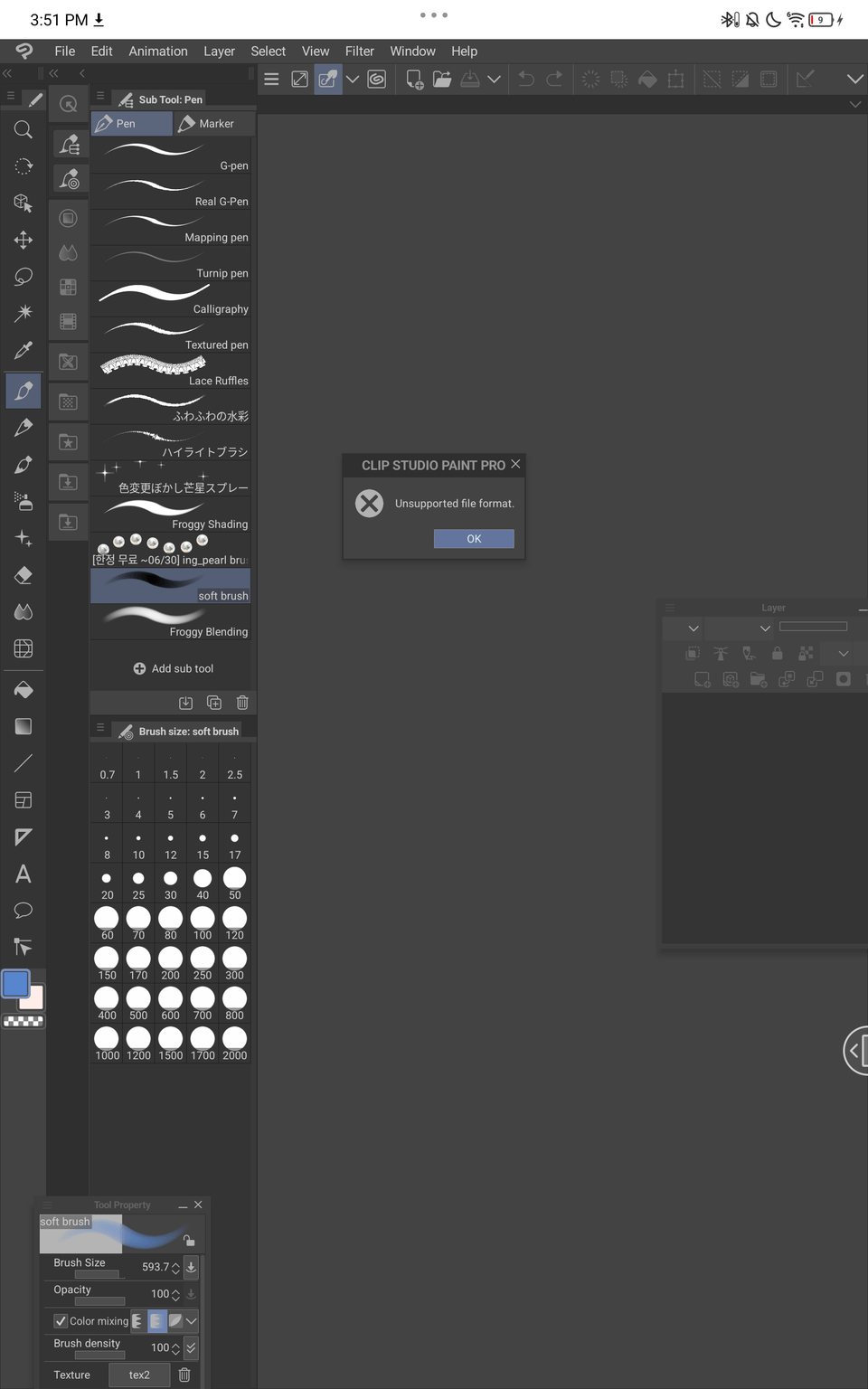Click the Create new layer icon

[703, 680]
